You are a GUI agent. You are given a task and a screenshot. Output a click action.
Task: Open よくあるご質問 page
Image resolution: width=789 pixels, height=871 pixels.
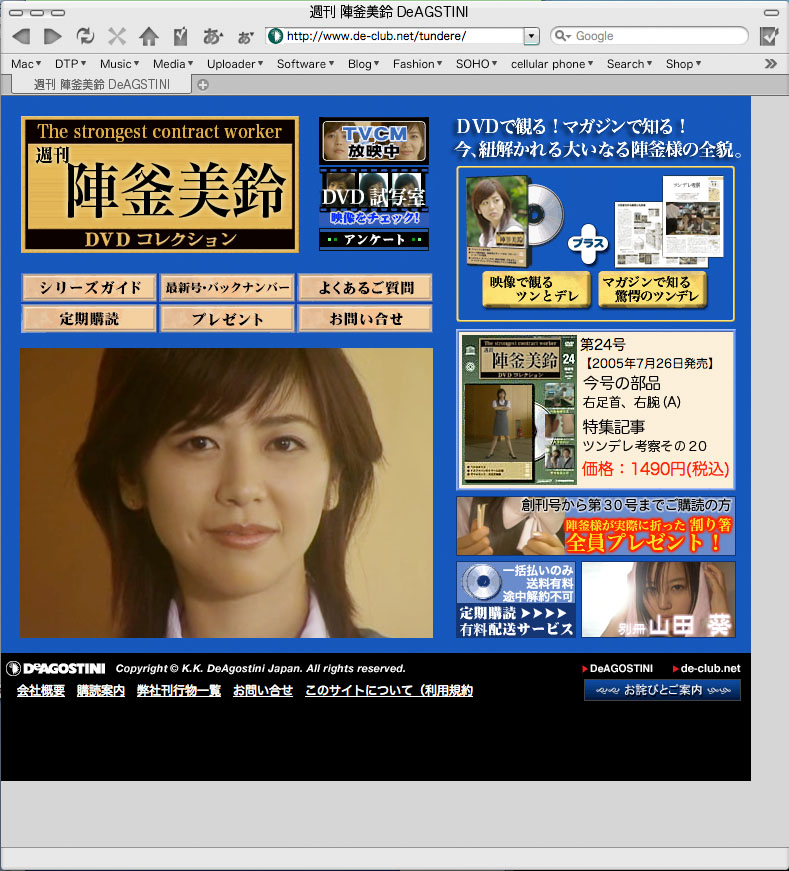tap(366, 287)
